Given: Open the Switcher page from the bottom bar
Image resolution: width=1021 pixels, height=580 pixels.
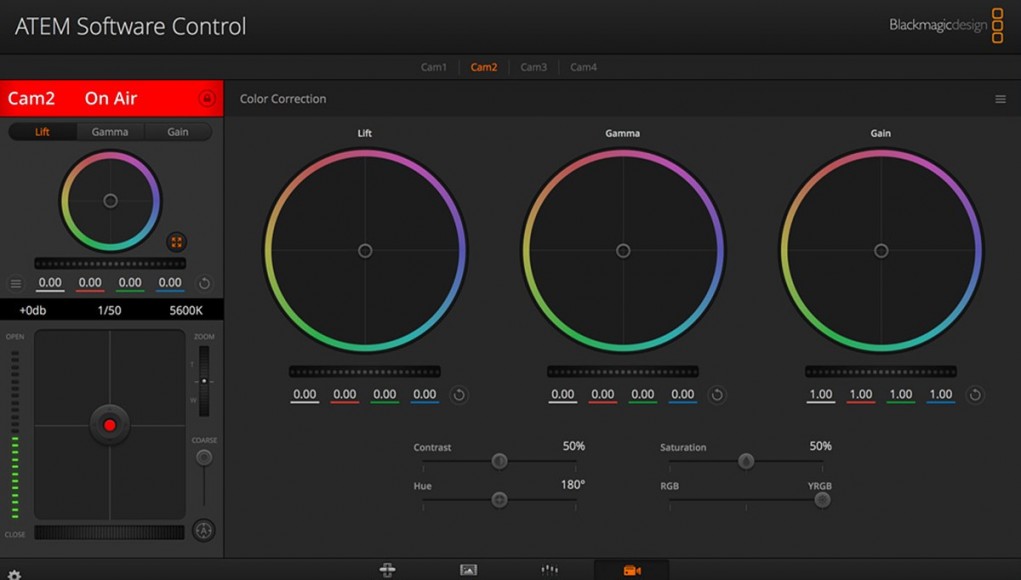Looking at the screenshot, I should point(387,570).
